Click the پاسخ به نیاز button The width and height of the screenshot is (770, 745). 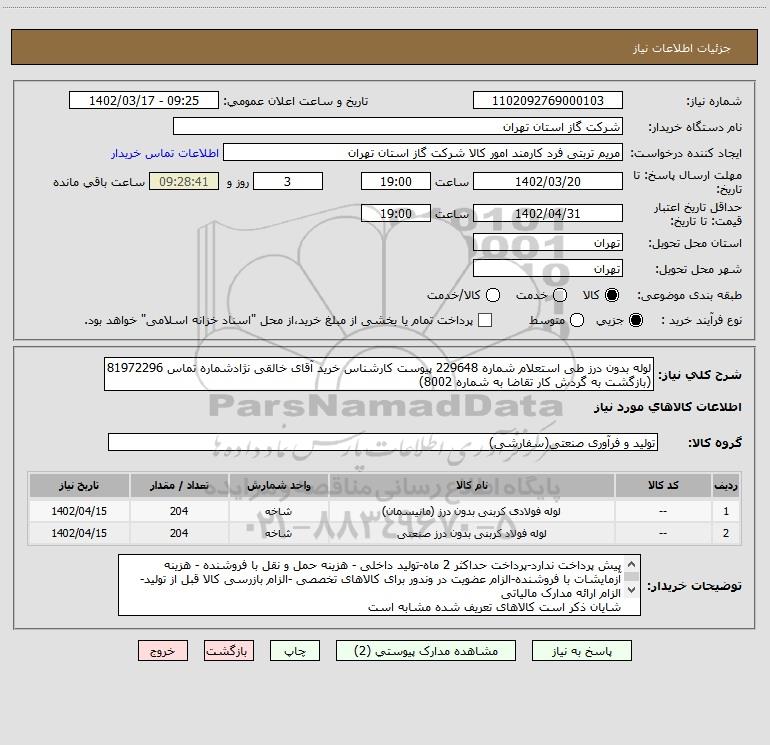pyautogui.click(x=582, y=651)
